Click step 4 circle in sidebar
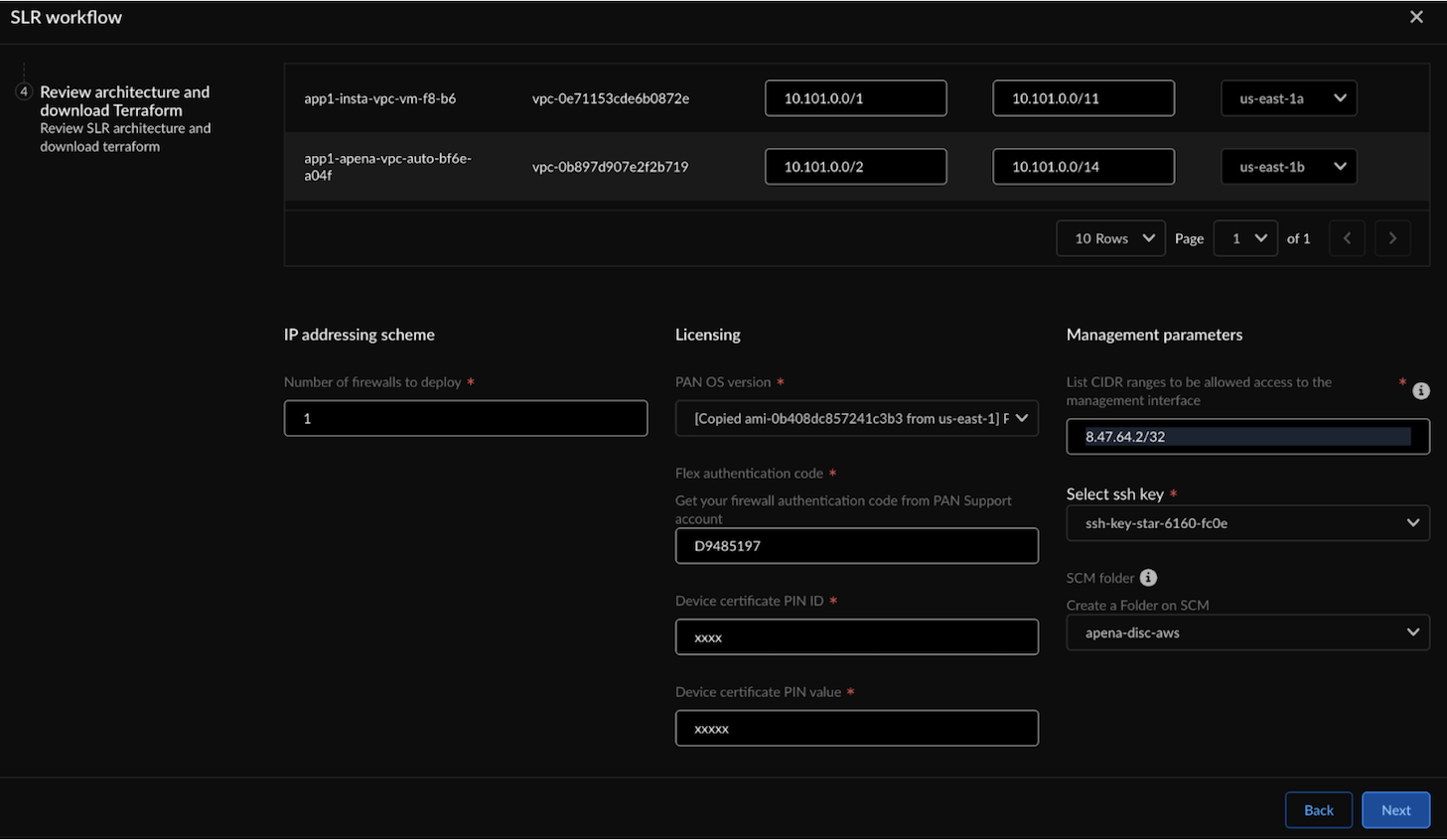The image size is (1447, 840). pyautogui.click(x=24, y=91)
